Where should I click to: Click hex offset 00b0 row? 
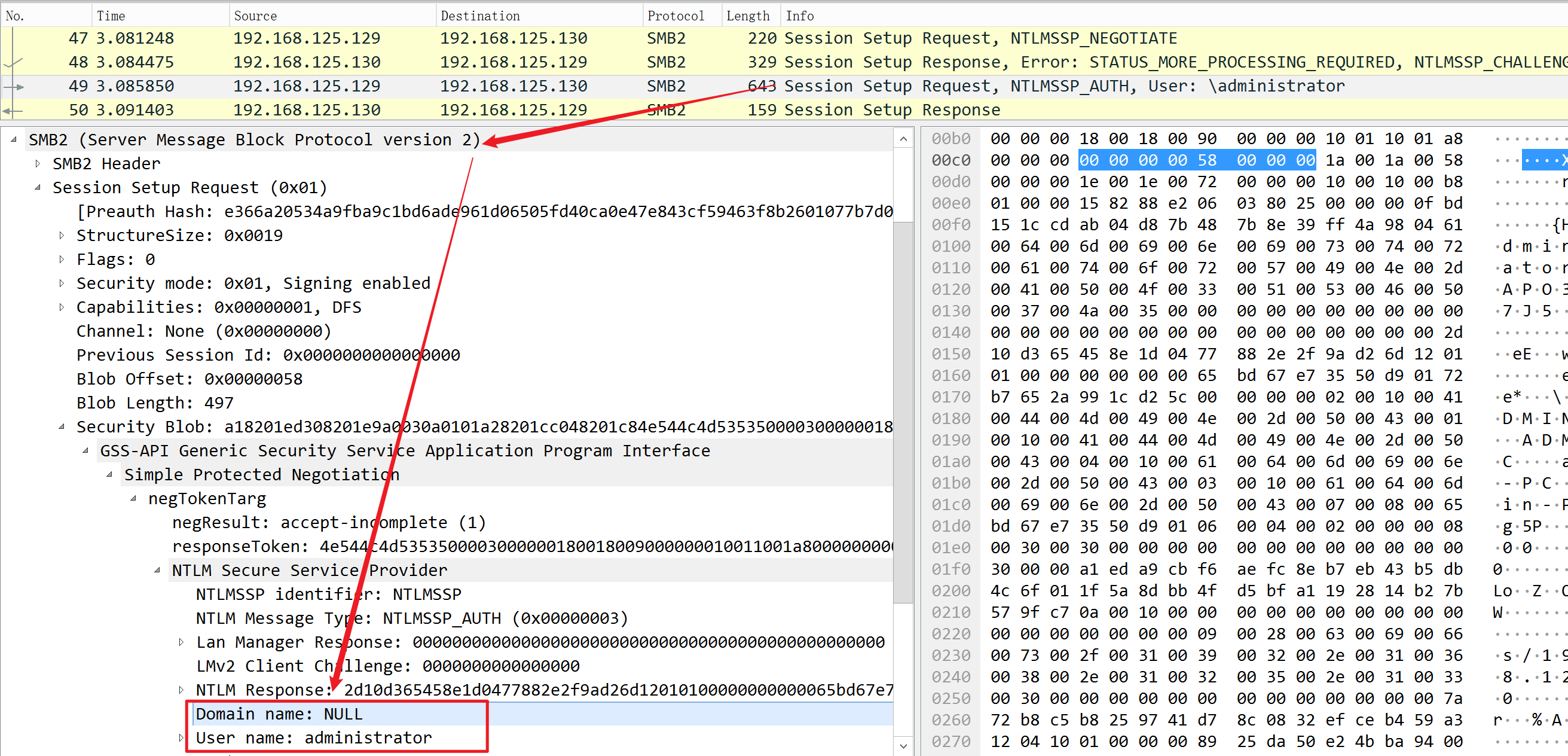[x=950, y=139]
